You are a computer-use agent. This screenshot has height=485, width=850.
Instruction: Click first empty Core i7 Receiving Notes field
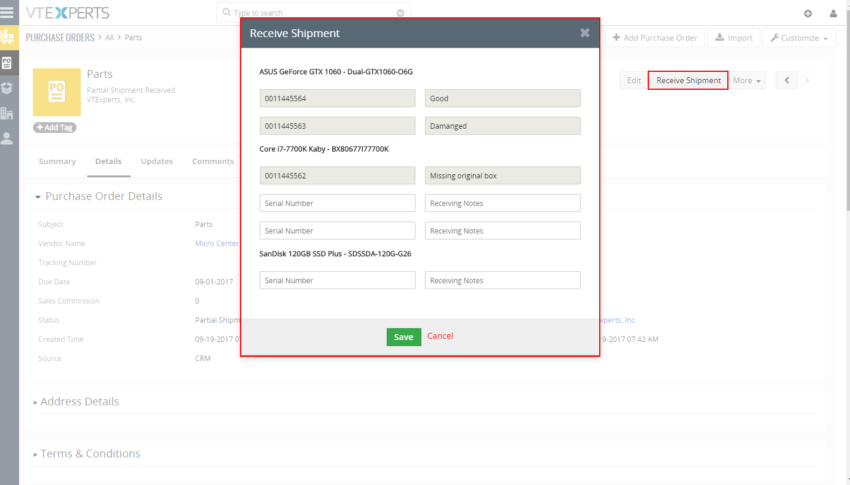[503, 203]
